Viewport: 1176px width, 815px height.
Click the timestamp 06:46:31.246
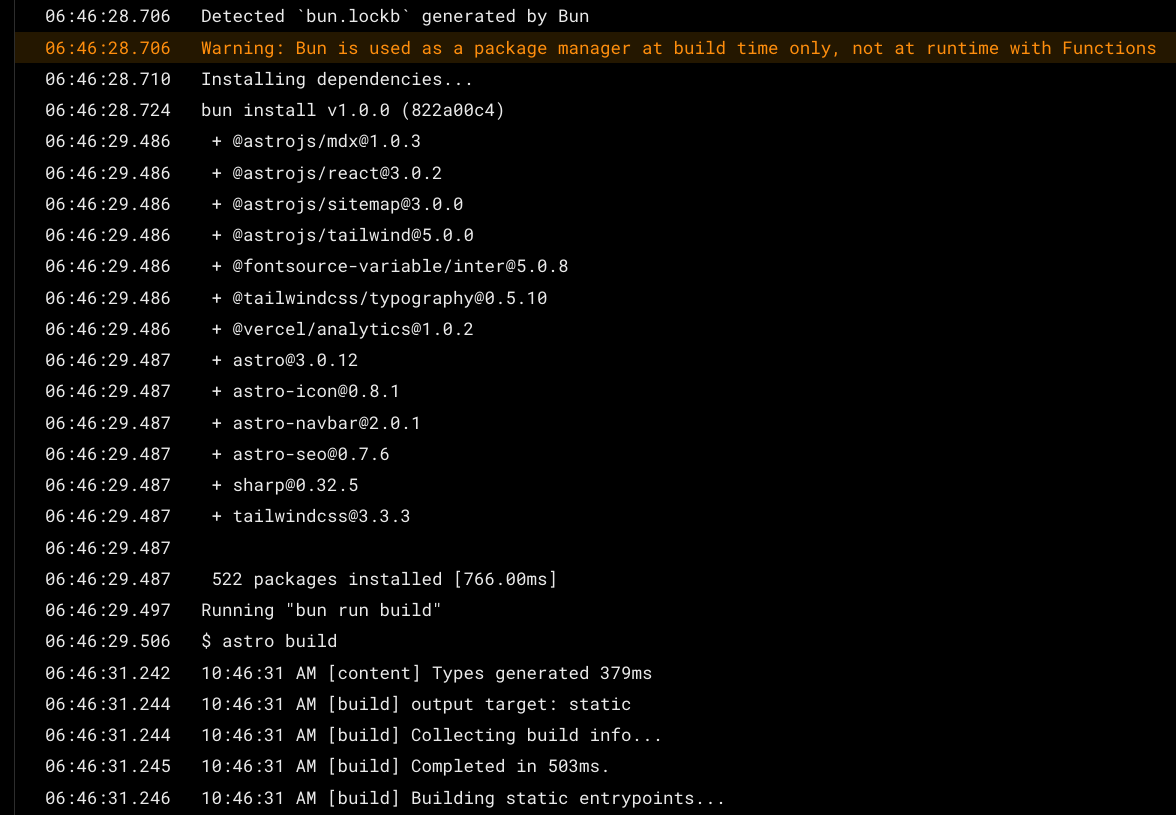[x=108, y=798]
